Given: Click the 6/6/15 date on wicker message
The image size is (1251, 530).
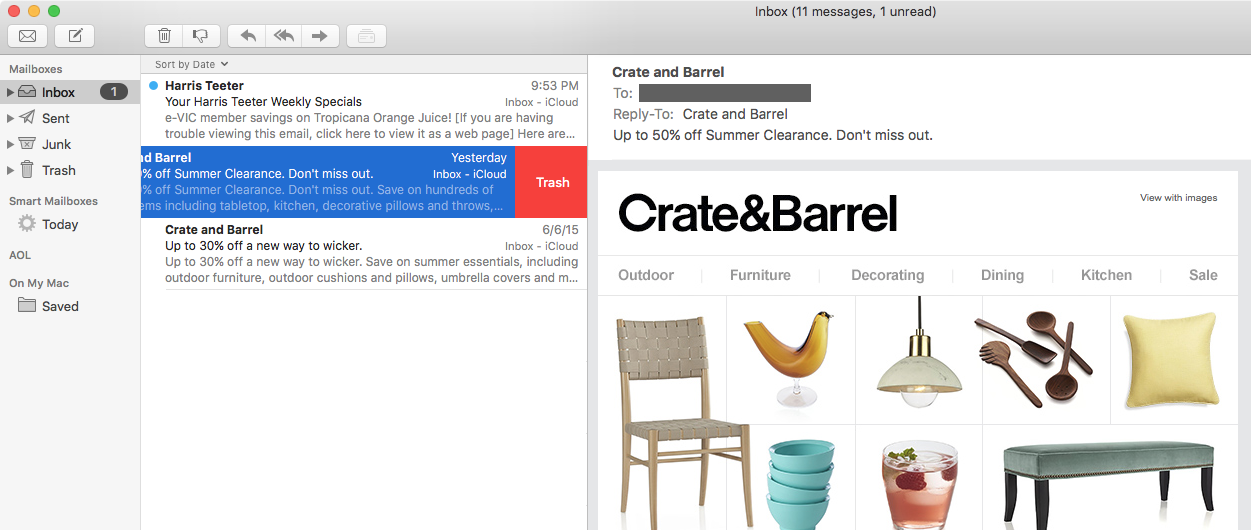Looking at the screenshot, I should (x=560, y=230).
